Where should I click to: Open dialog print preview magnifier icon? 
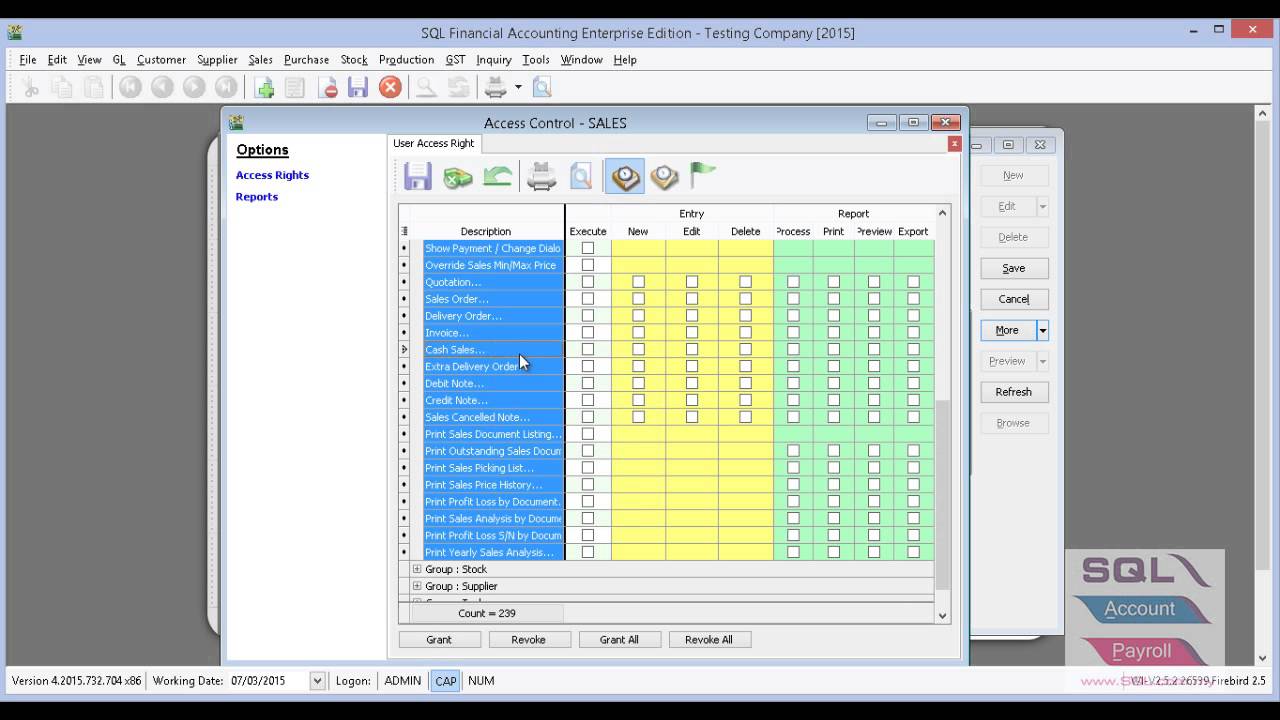pos(581,177)
